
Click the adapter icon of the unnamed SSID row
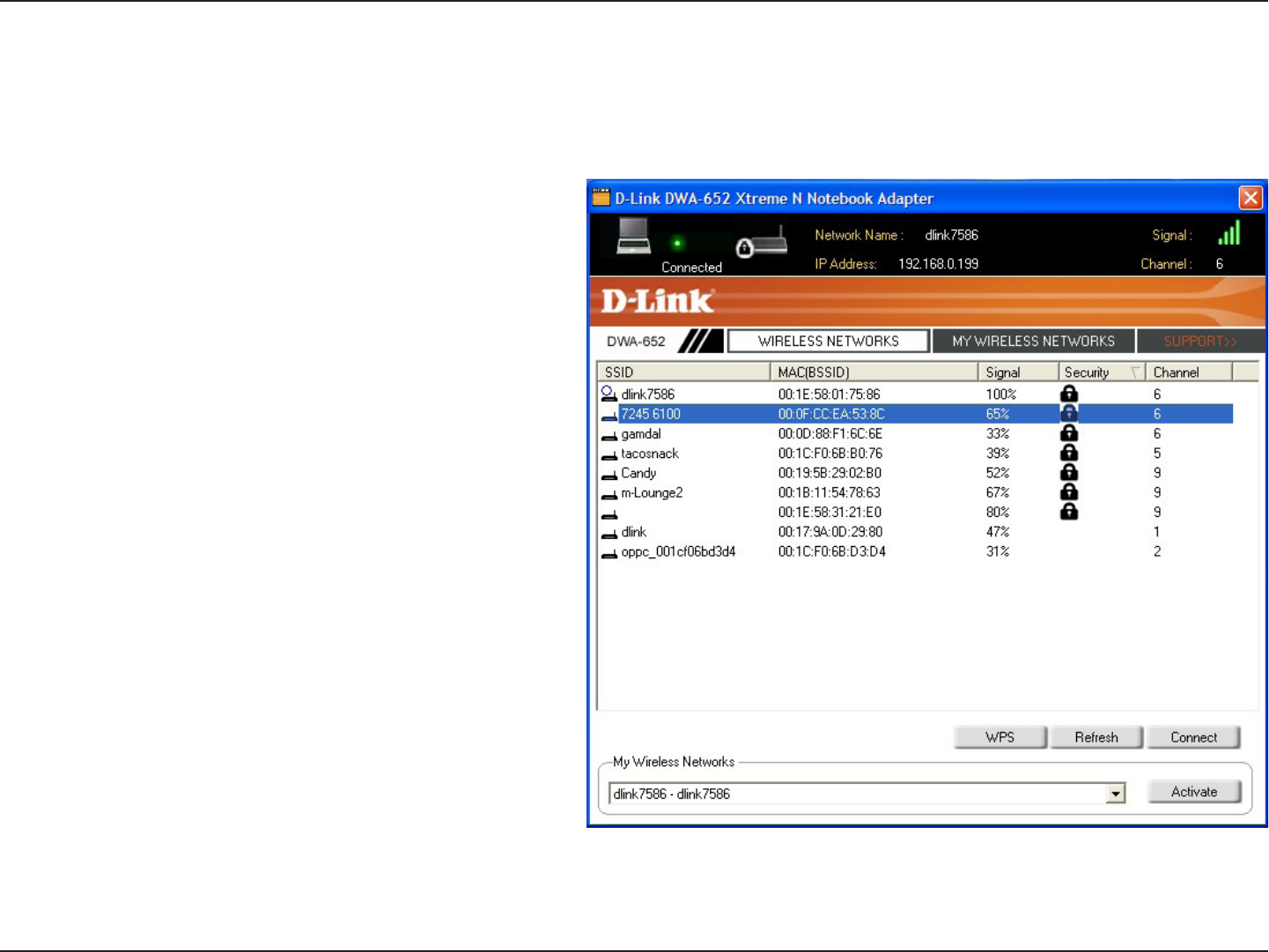click(609, 514)
